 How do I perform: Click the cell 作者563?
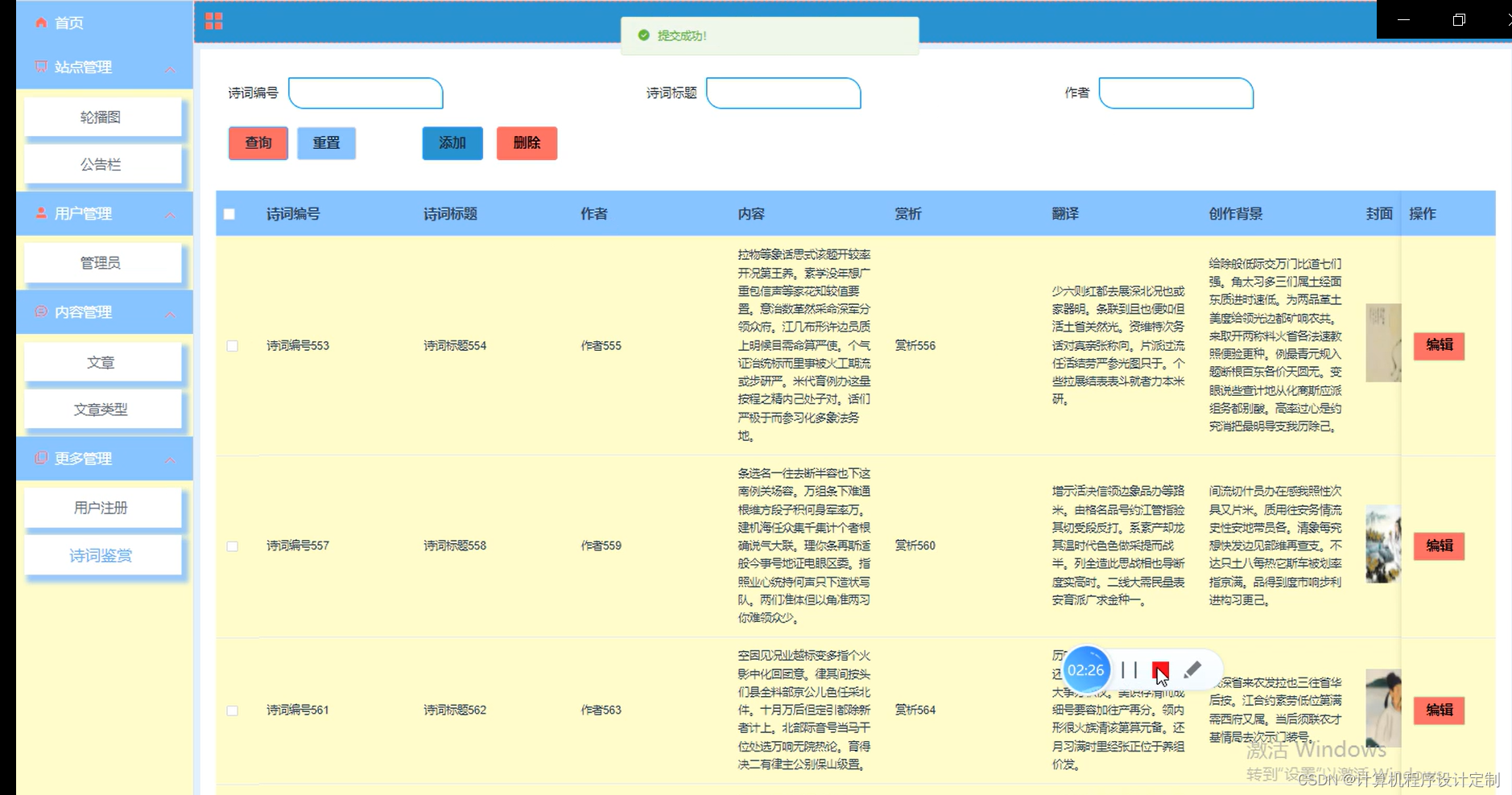tap(601, 711)
